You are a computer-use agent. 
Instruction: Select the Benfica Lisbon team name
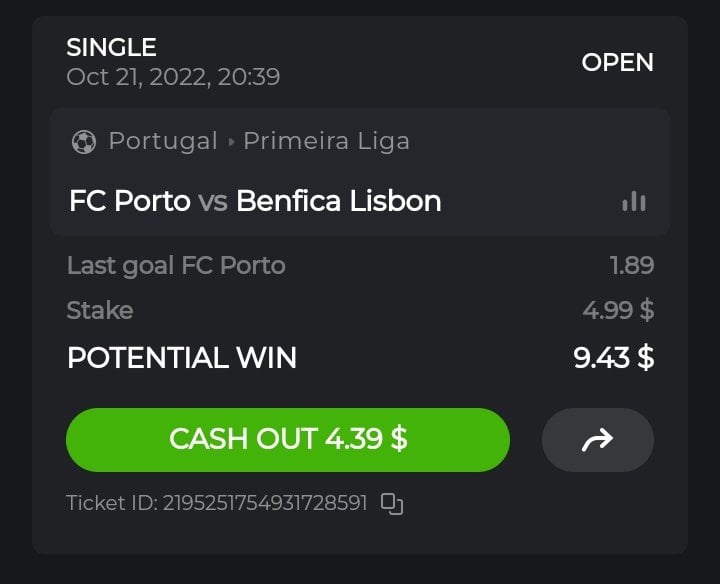coord(338,201)
